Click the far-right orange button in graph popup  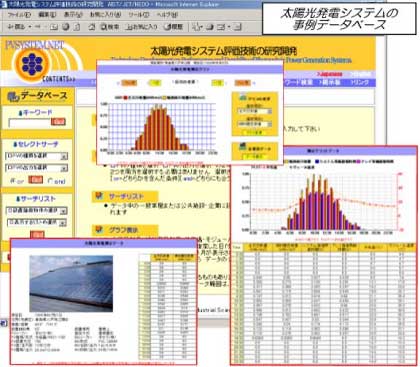(x=242, y=83)
